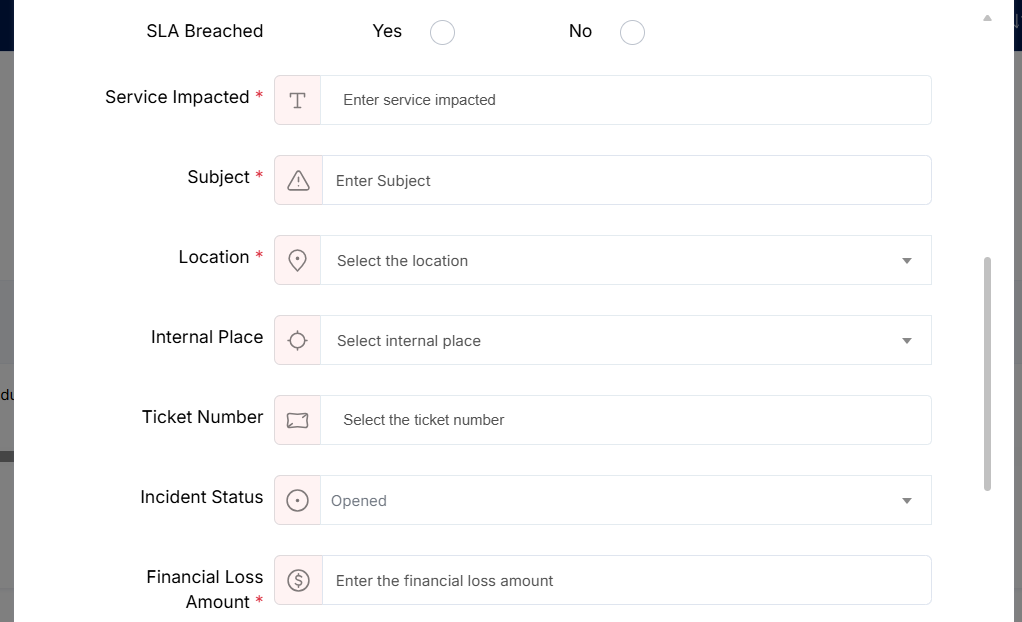Click the circle-dot icon beside Incident Status
This screenshot has width=1022, height=622.
[297, 501]
